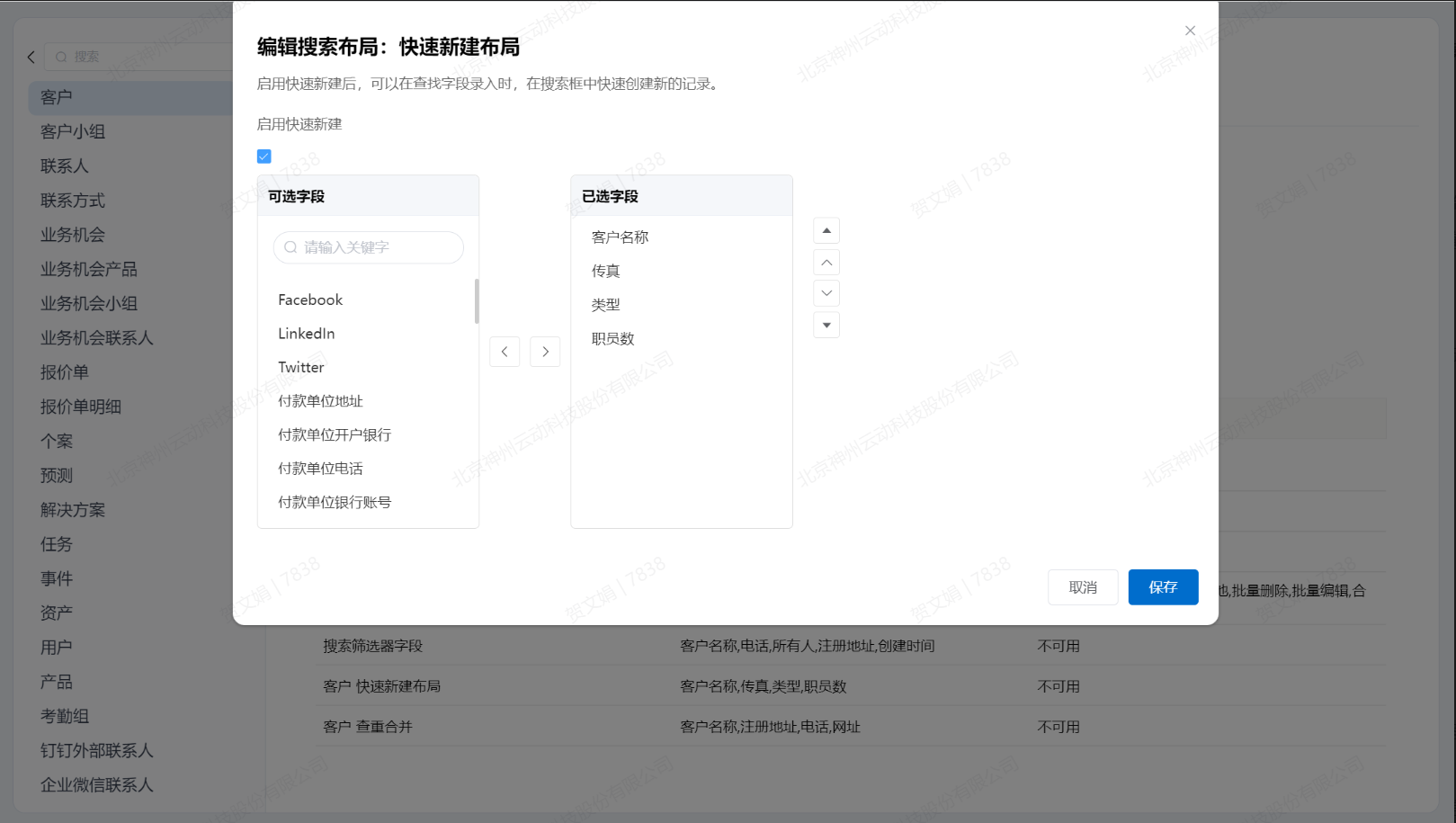Click move-to-bottom arrow for selected fields
This screenshot has height=823, width=1456.
pos(826,325)
